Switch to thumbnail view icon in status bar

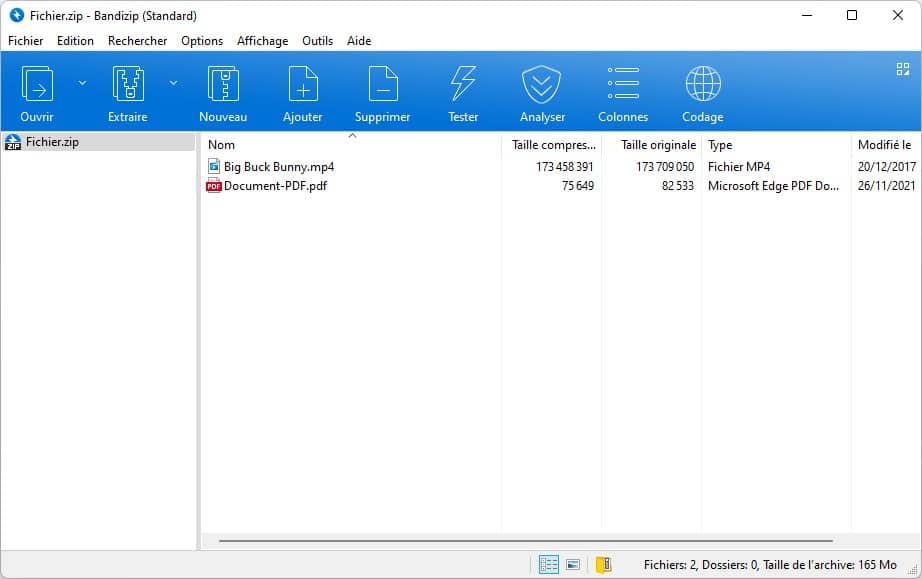click(x=573, y=564)
